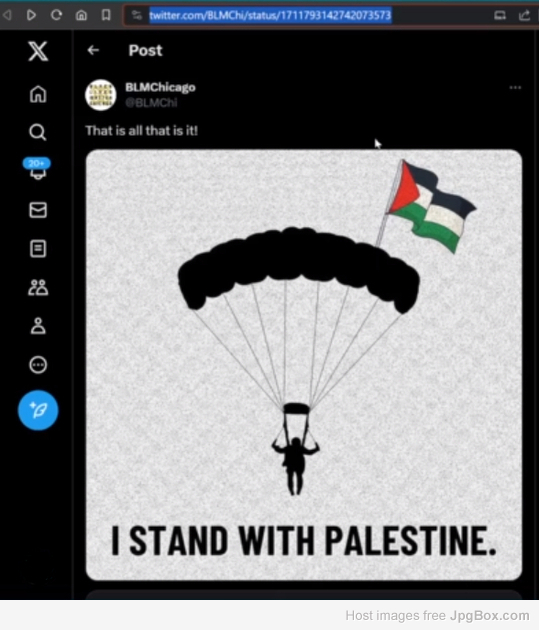This screenshot has width=539, height=630.
Task: Click the blue compose Post button
Action: [38, 410]
